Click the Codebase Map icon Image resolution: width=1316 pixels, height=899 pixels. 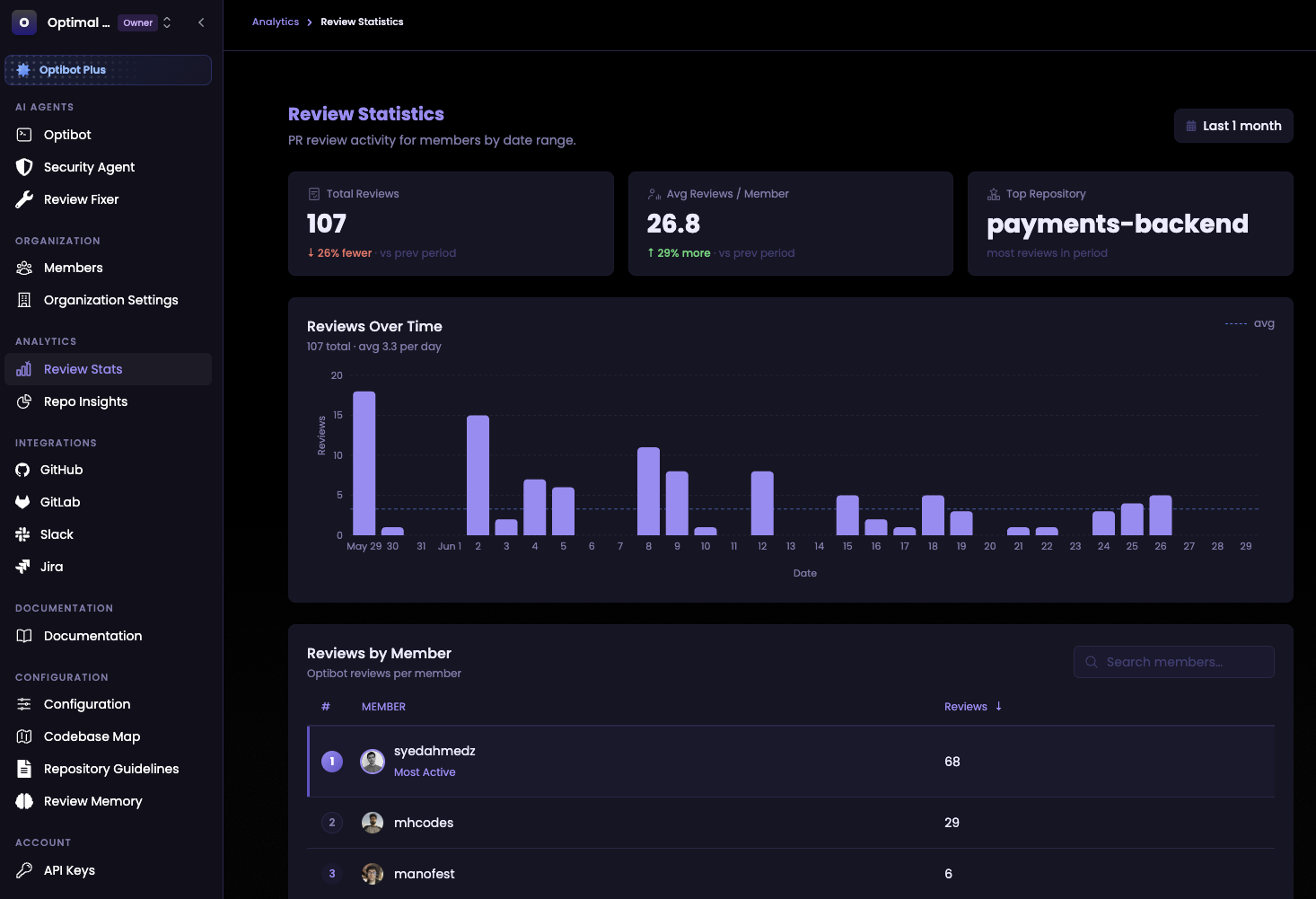tap(24, 736)
